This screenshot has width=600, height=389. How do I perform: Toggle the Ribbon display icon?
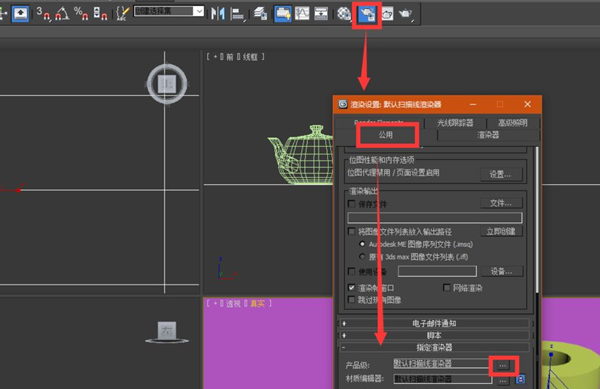click(283, 14)
